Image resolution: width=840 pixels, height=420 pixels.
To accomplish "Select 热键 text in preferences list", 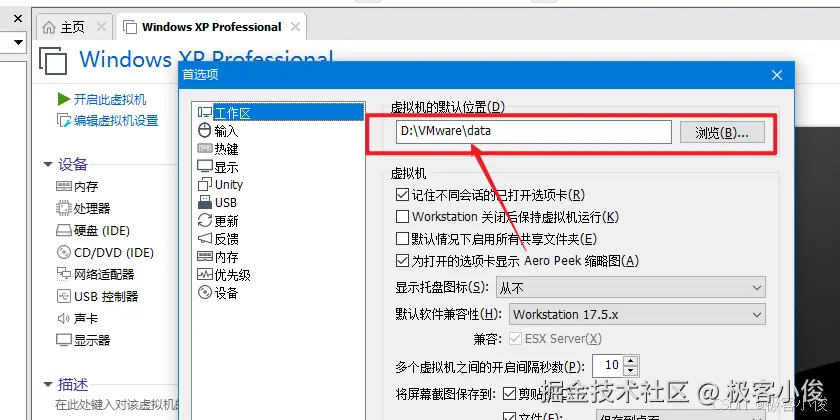I will click(x=227, y=149).
